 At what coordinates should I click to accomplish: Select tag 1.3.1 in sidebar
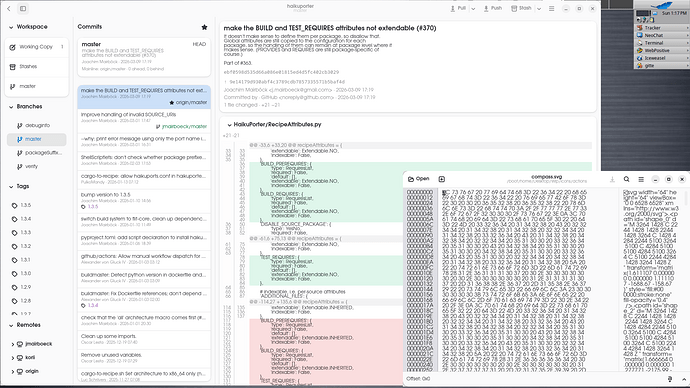[37, 260]
